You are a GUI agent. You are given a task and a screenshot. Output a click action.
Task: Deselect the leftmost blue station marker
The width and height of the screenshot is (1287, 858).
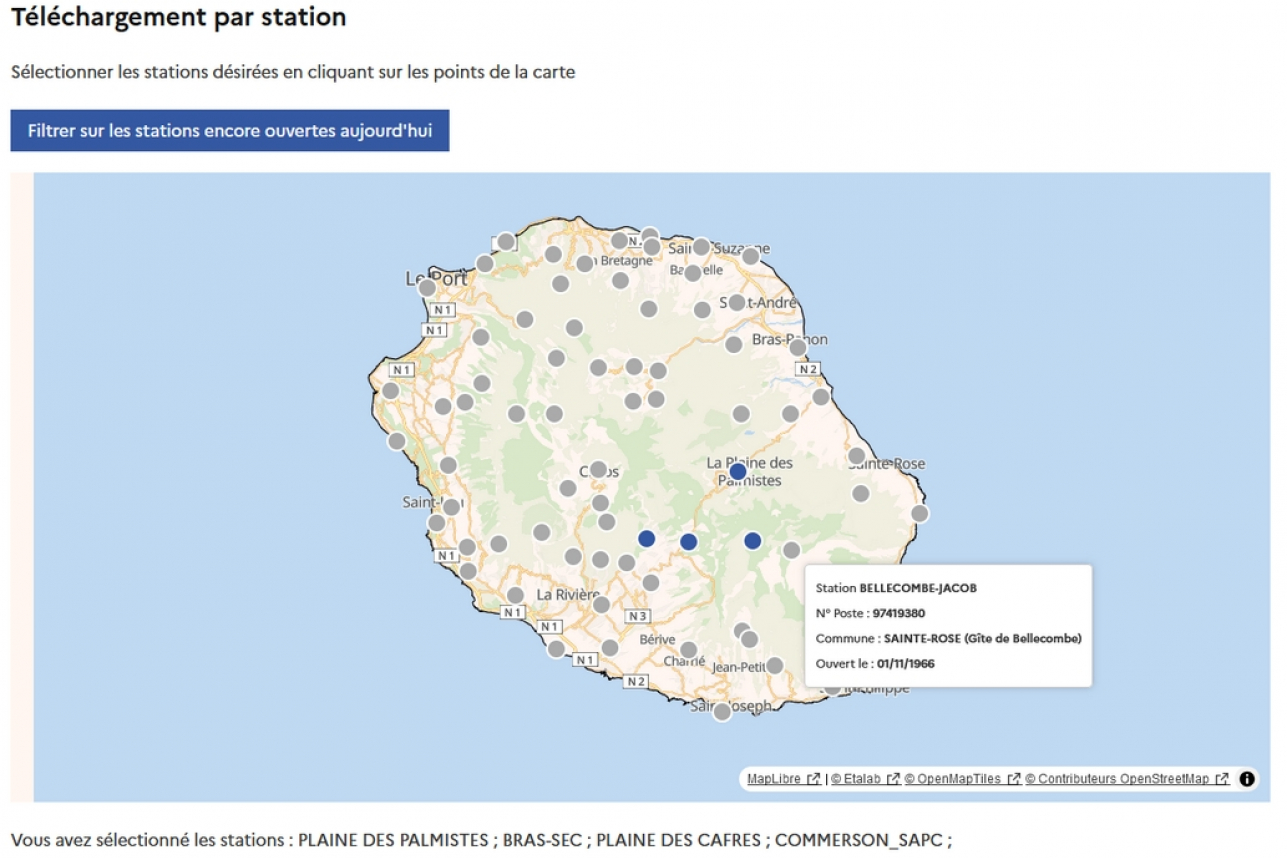pos(646,539)
